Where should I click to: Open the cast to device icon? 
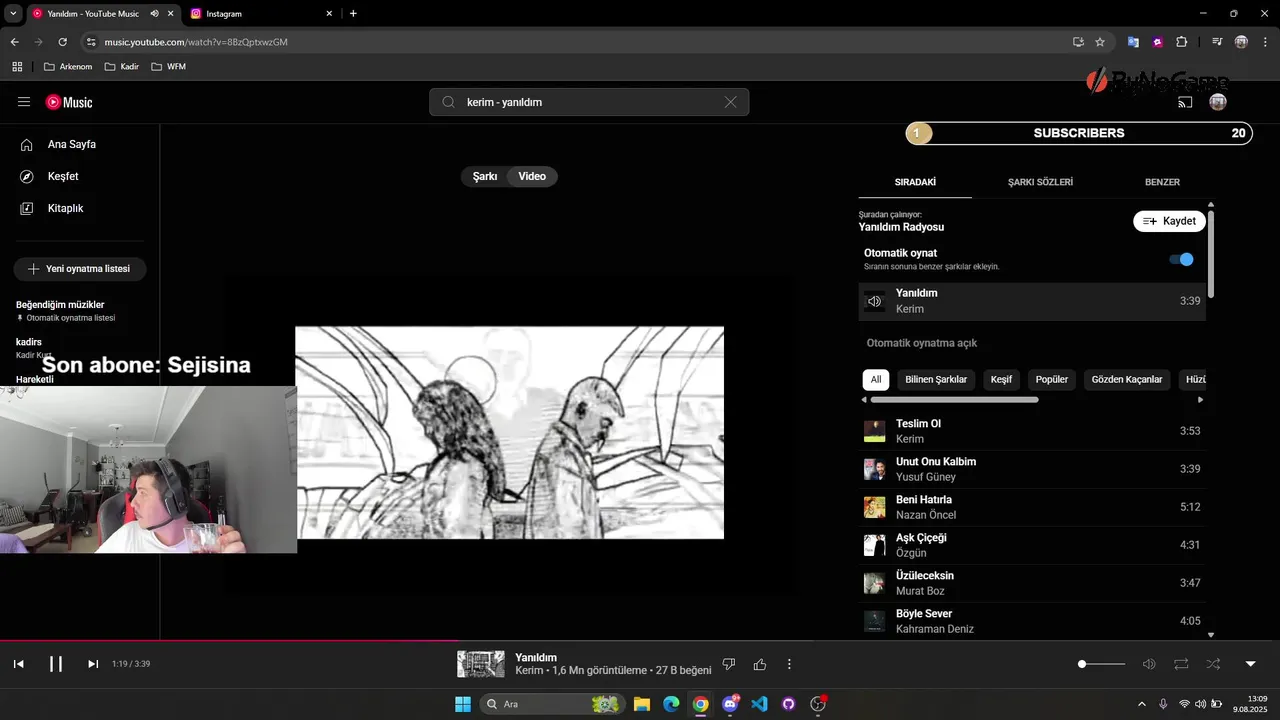pos(1185,102)
